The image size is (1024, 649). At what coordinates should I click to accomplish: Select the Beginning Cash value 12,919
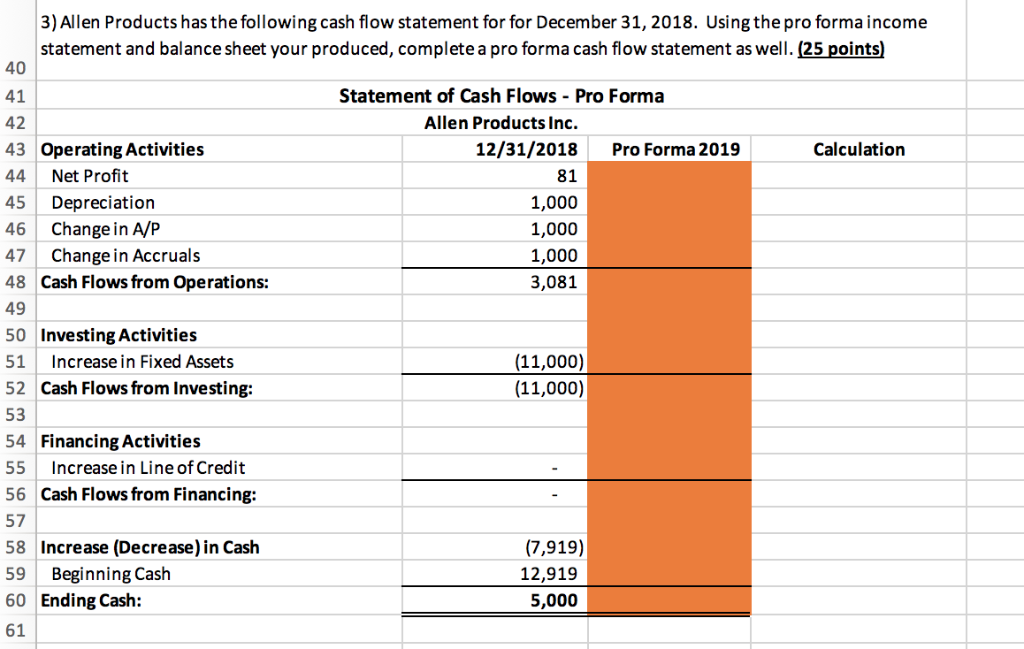tap(549, 574)
